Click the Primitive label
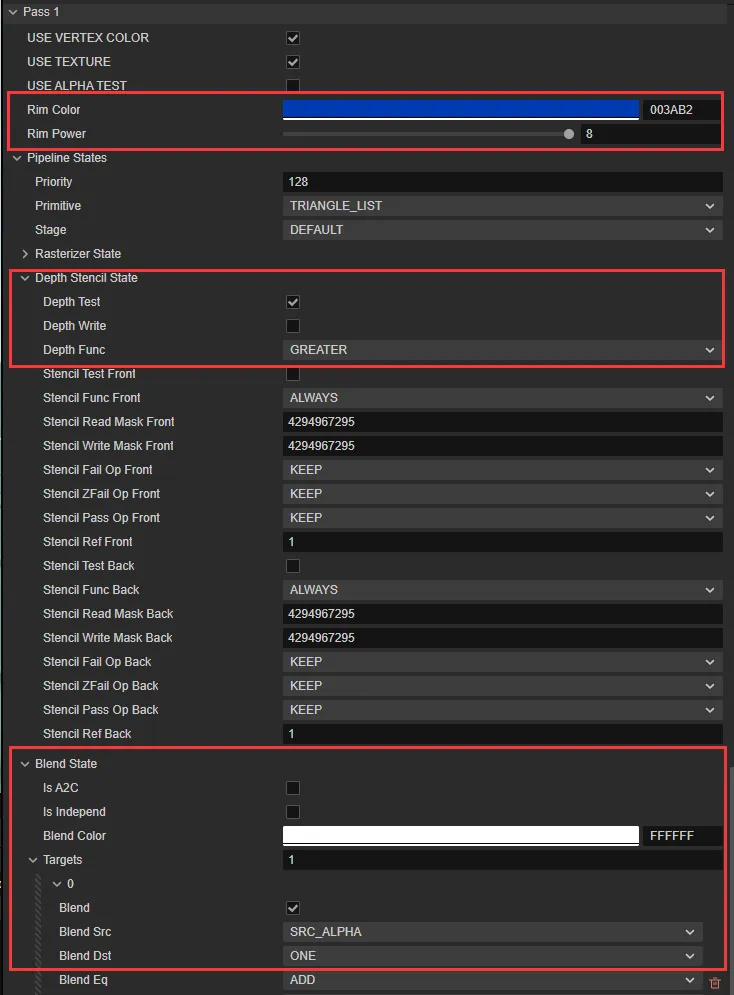Viewport: 734px width, 995px height. pos(58,206)
